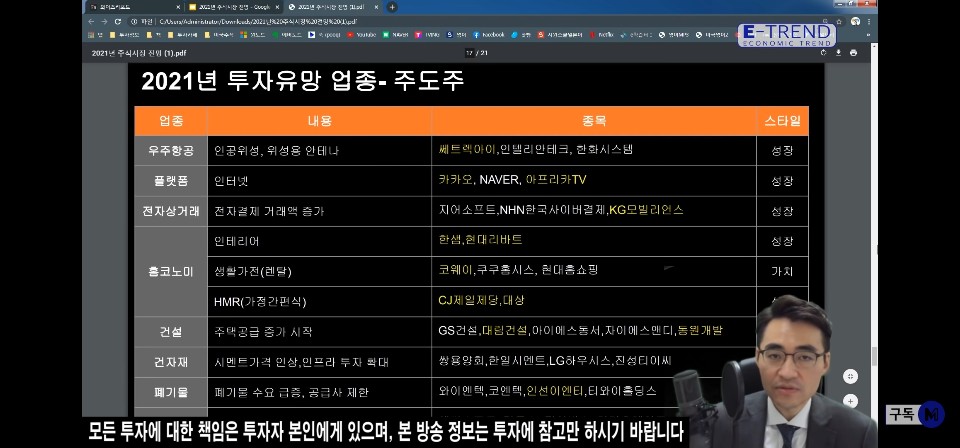Open a new tab with the plus button
960x448 pixels.
pyautogui.click(x=392, y=7)
